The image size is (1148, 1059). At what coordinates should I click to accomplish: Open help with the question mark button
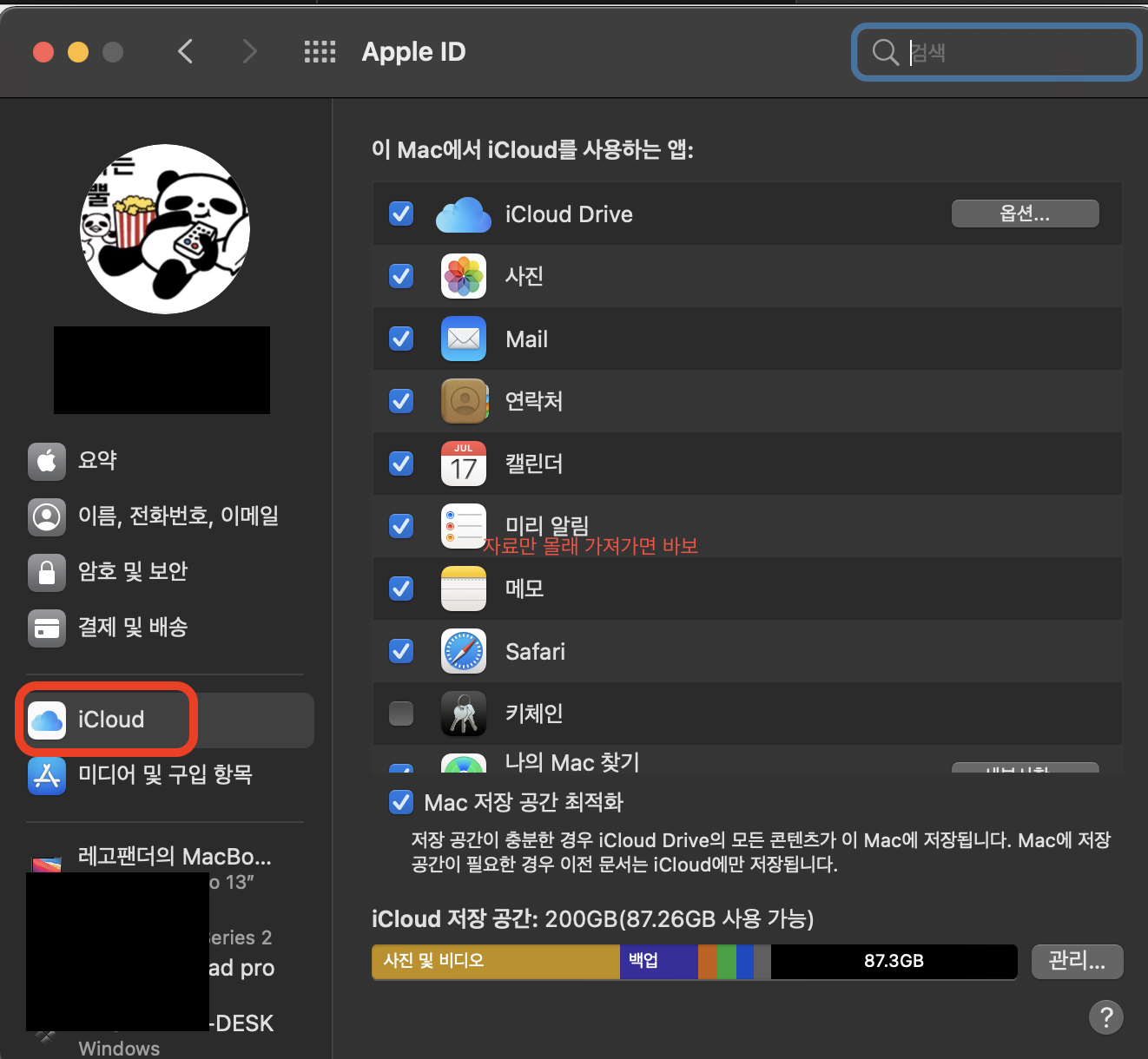click(x=1106, y=1016)
